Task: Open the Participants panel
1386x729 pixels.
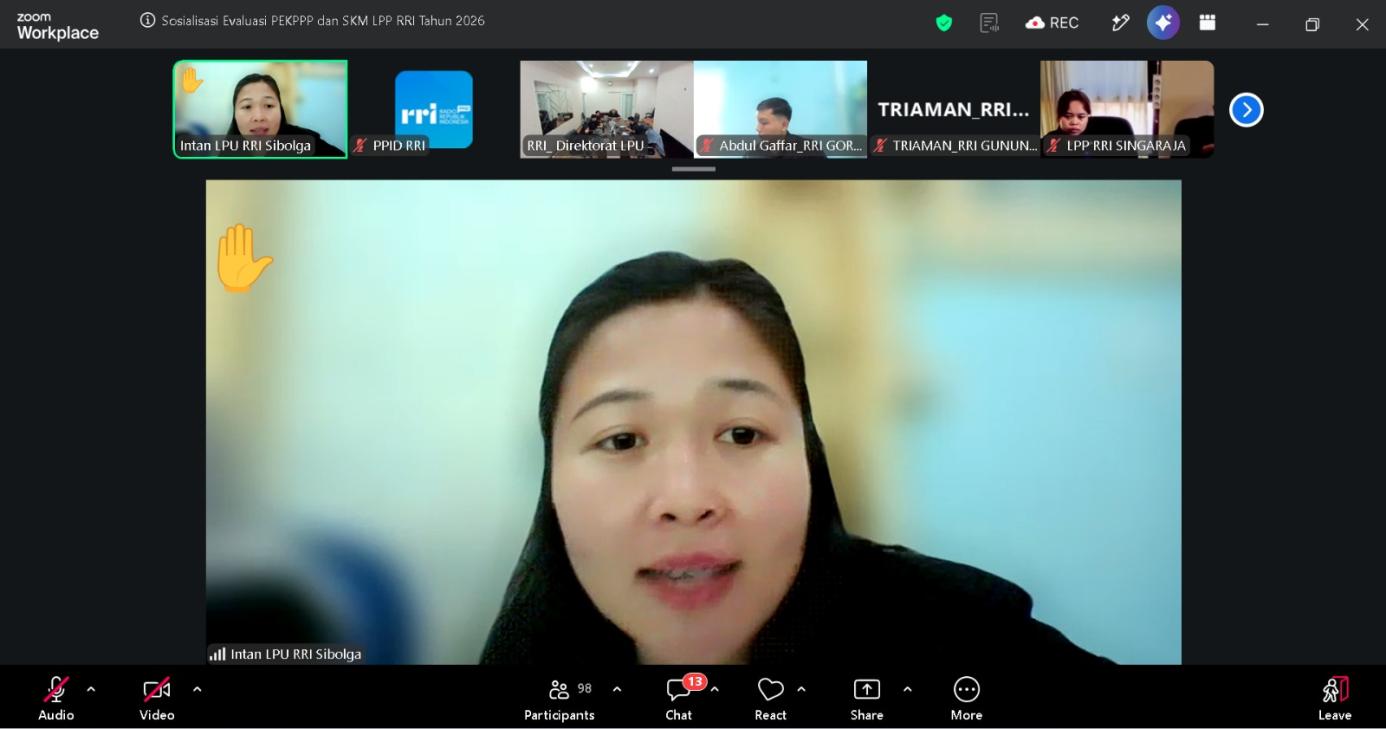Action: pos(559,697)
